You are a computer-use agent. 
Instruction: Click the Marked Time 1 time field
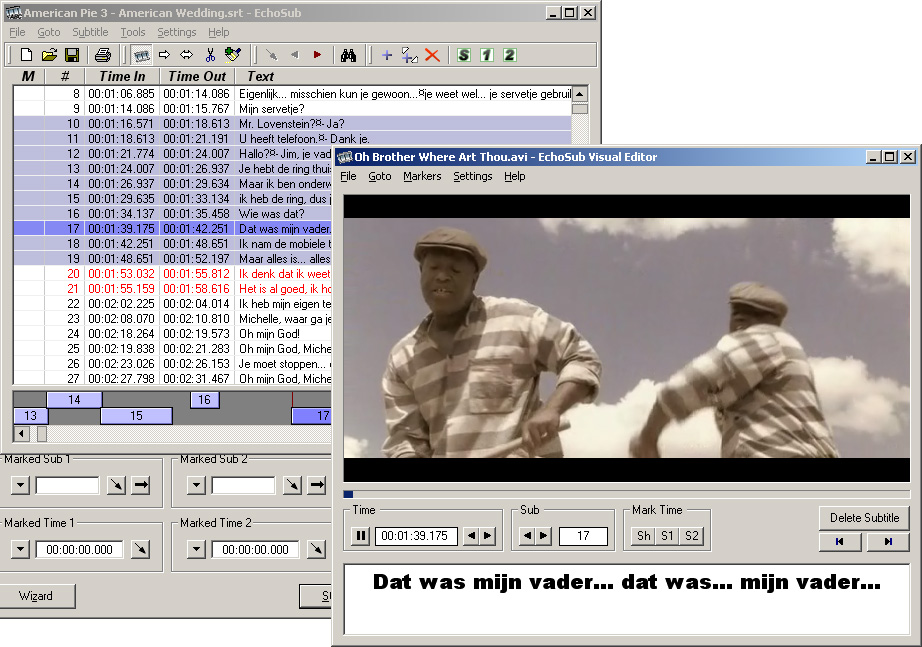click(x=79, y=549)
